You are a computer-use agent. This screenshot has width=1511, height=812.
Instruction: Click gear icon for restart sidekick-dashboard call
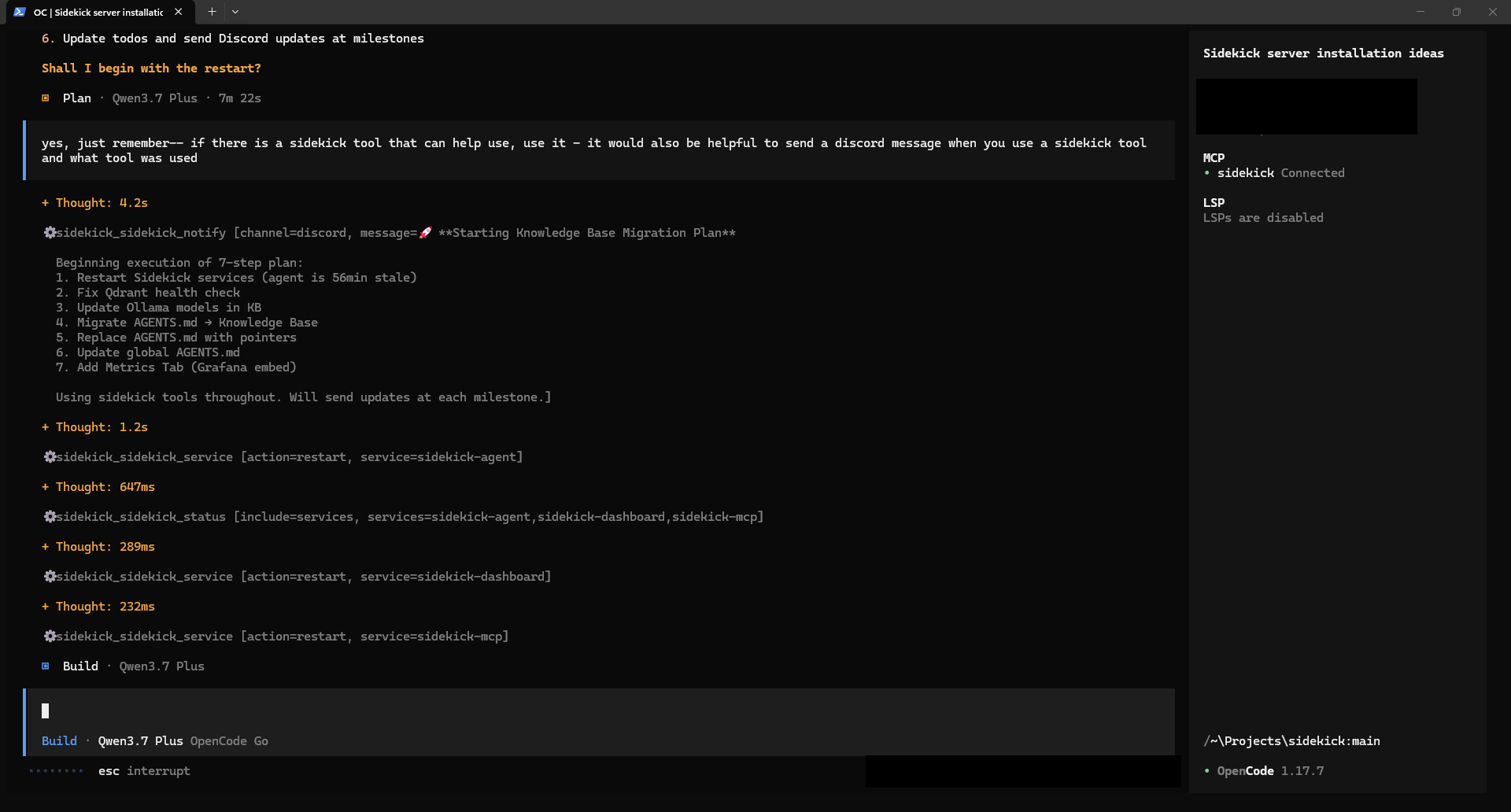50,577
